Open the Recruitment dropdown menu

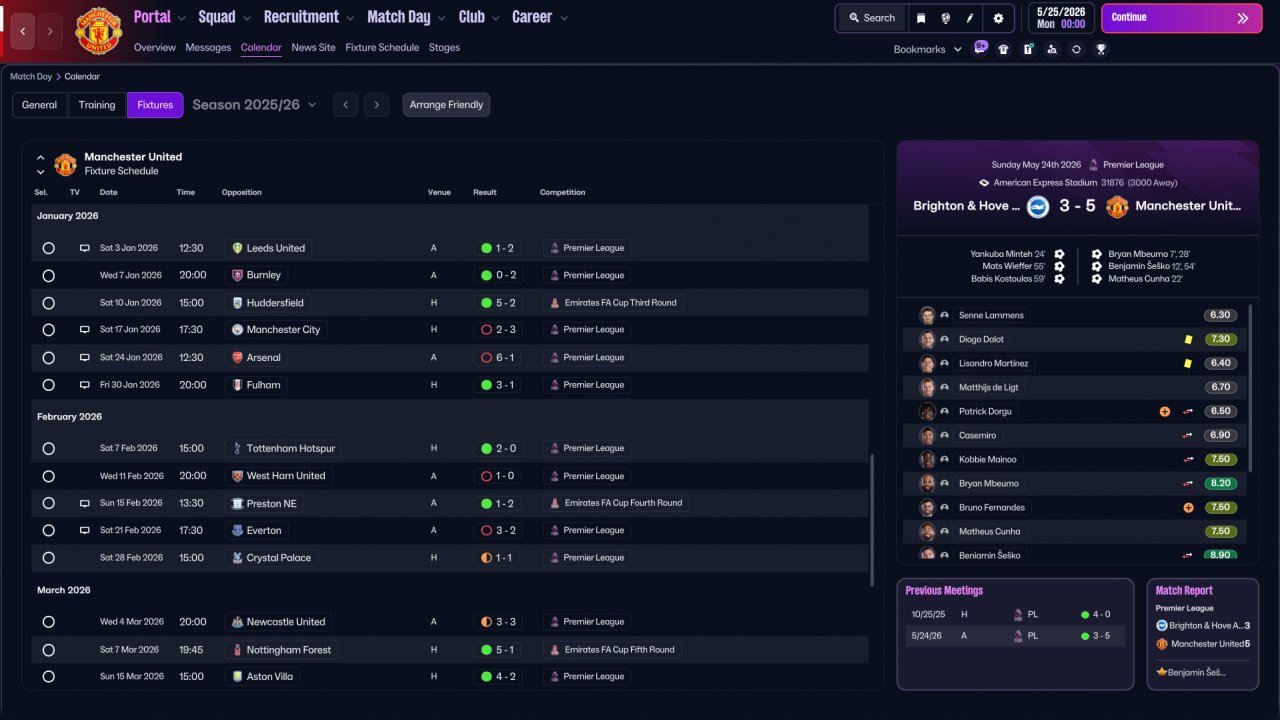point(309,17)
